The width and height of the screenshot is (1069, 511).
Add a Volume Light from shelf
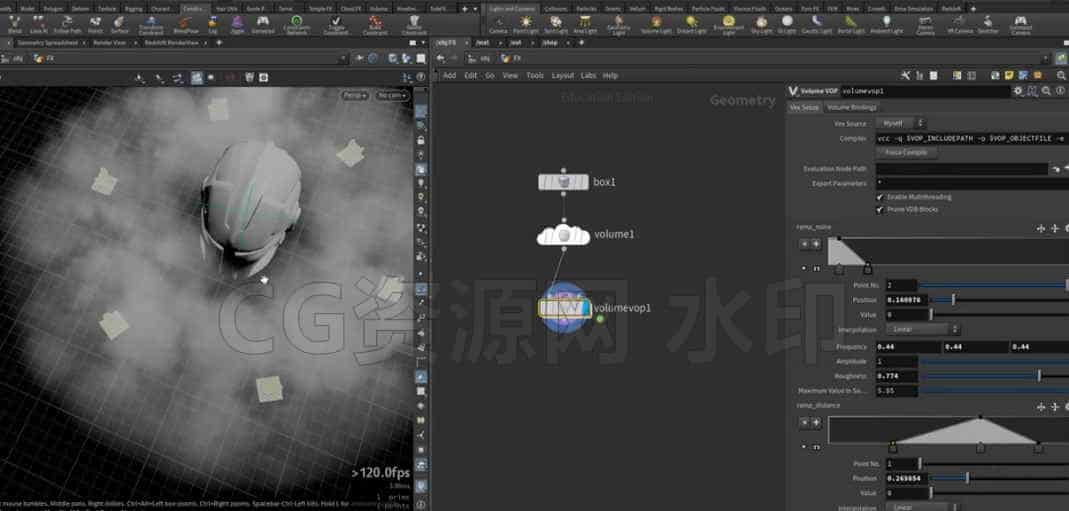(x=656, y=25)
